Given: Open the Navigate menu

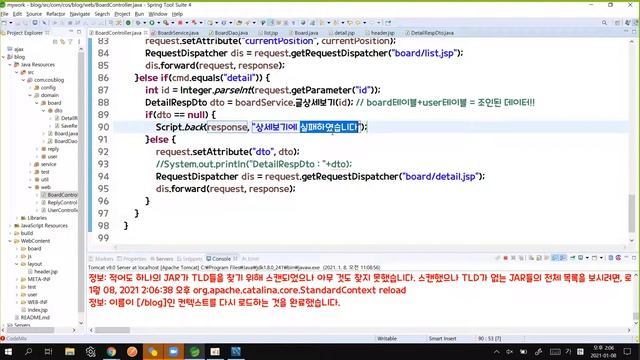Looking at the screenshot, I should click(x=80, y=14).
